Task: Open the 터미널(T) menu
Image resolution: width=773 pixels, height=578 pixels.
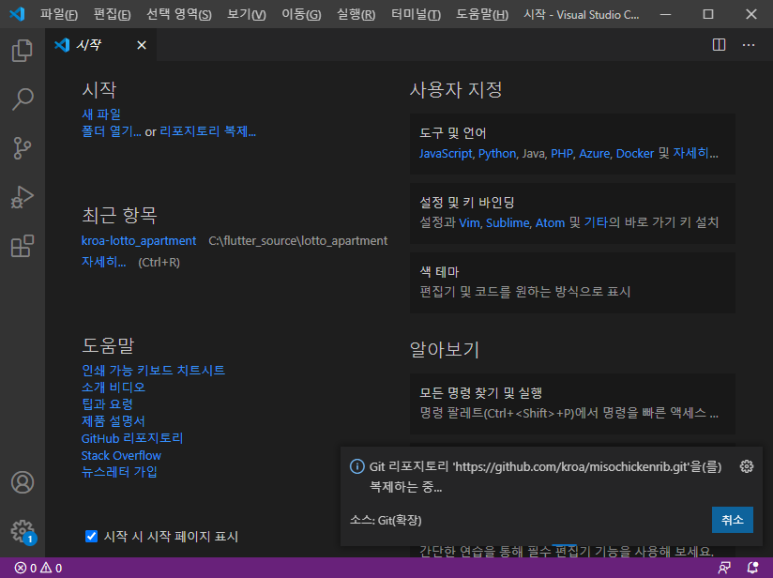Action: tap(416, 14)
